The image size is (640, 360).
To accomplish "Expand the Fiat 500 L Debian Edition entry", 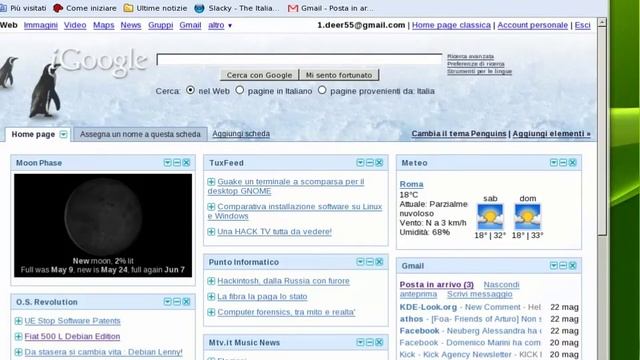I will [x=18, y=336].
